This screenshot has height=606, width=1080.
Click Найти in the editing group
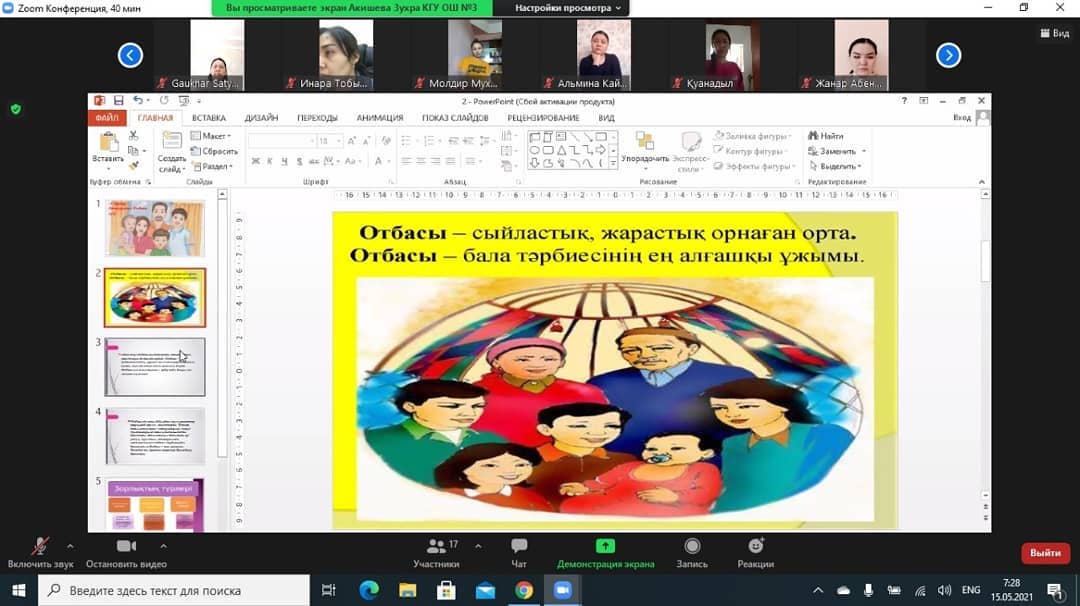[x=830, y=136]
